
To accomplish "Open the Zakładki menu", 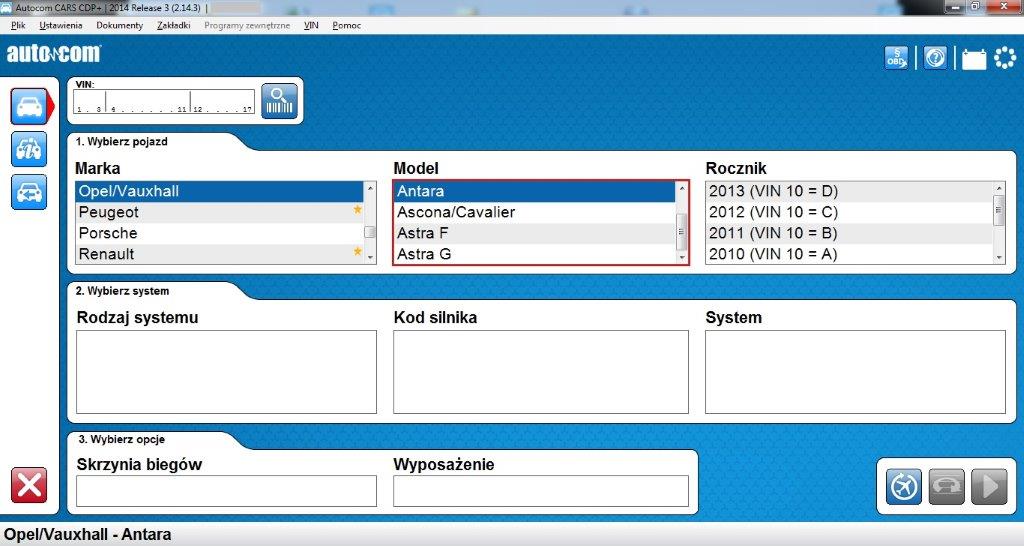I will tap(174, 25).
